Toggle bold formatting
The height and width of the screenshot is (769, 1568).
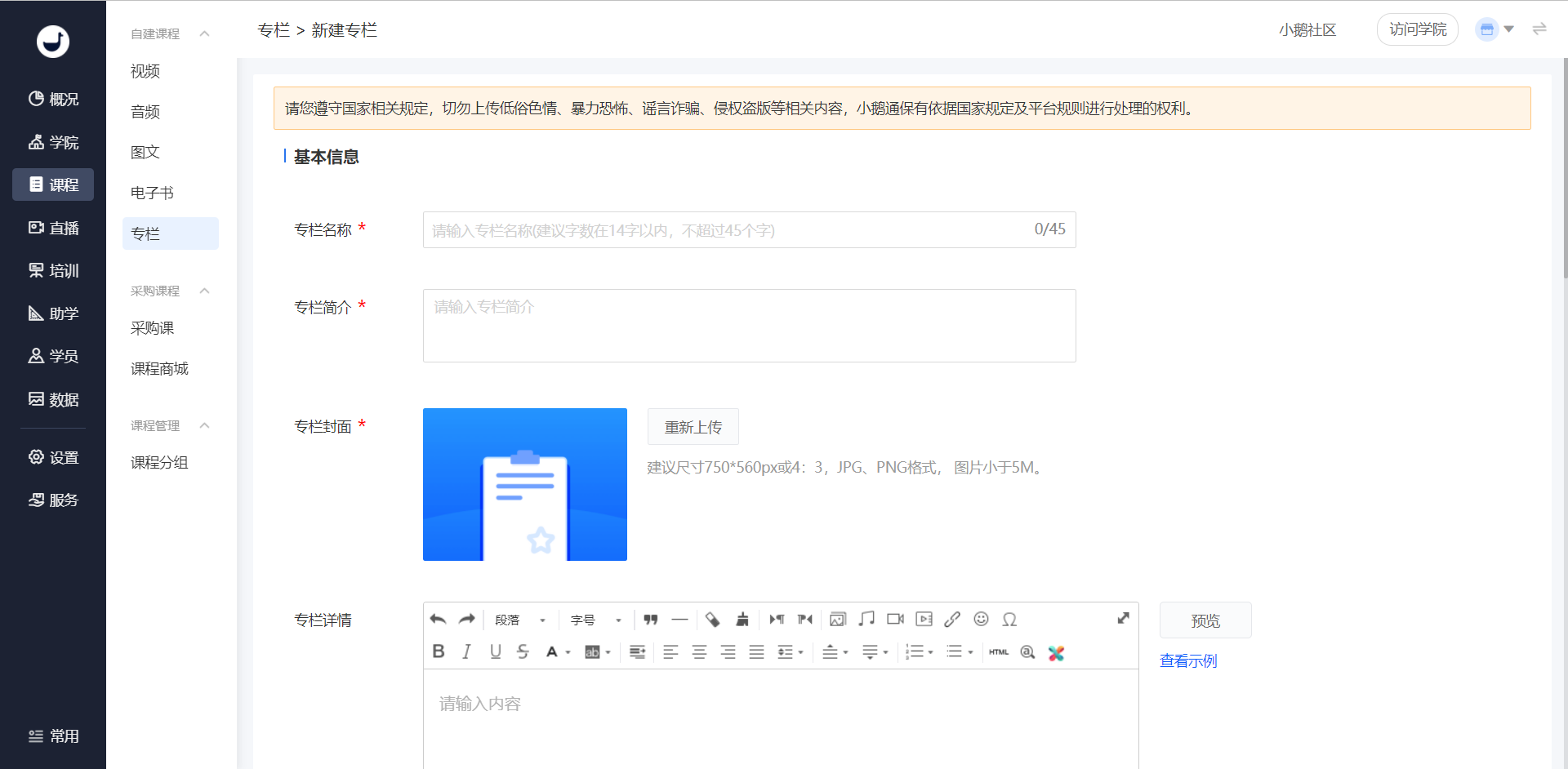click(439, 651)
